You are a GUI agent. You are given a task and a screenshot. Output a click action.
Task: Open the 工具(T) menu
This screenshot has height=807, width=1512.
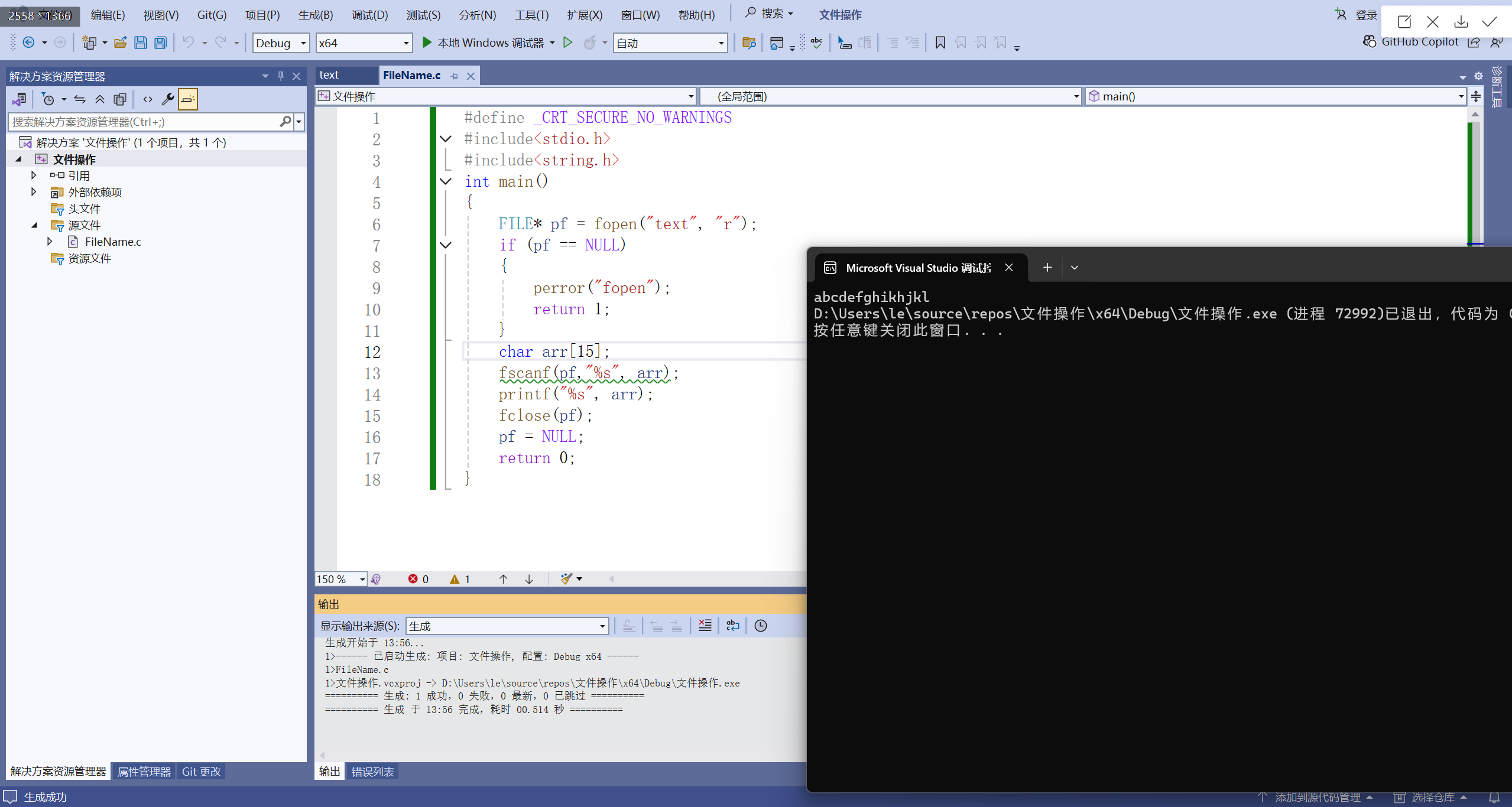[x=531, y=15]
